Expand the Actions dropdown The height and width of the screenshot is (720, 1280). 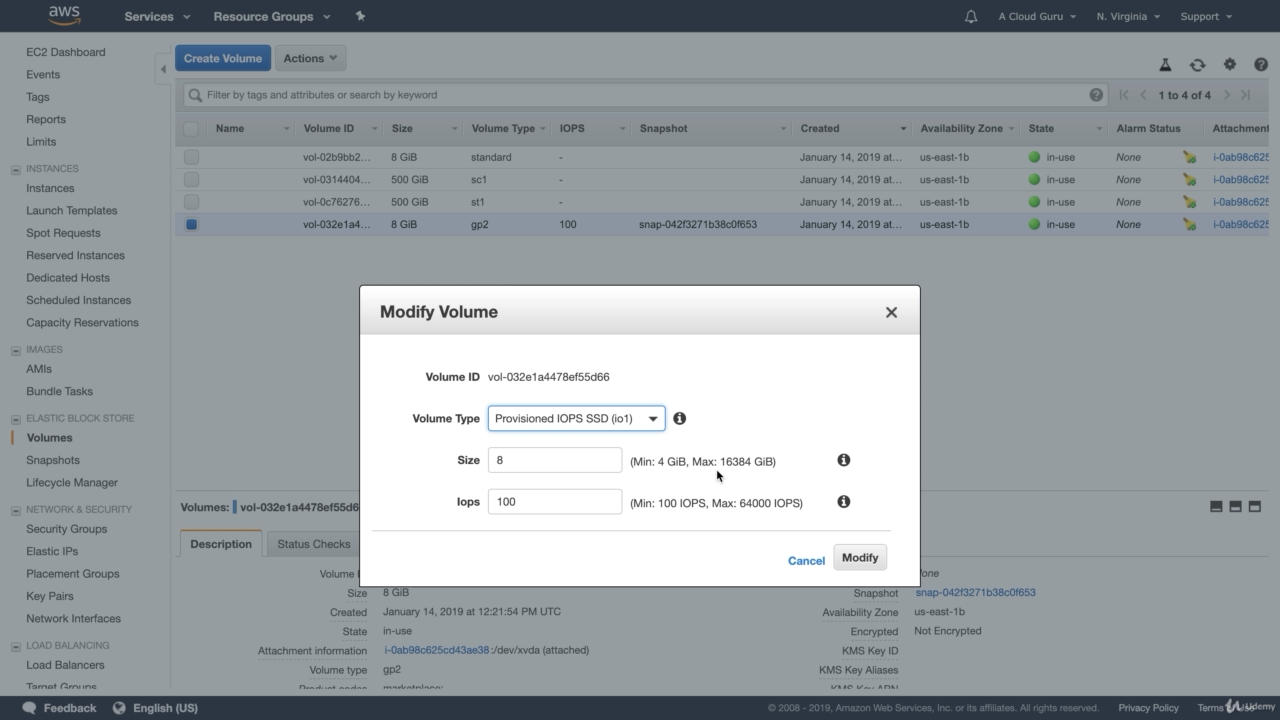(x=310, y=57)
